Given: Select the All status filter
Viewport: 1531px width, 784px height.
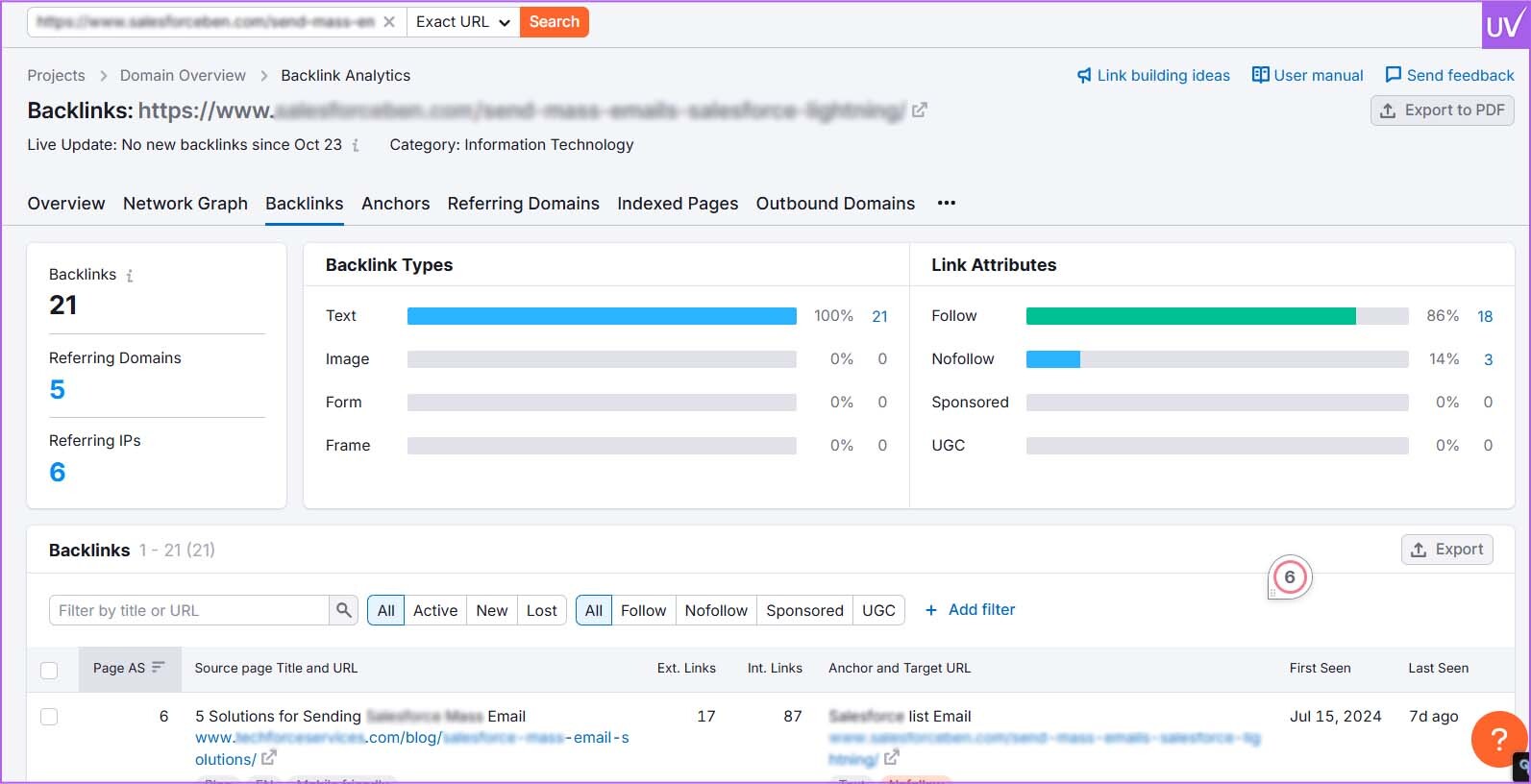Looking at the screenshot, I should point(386,610).
